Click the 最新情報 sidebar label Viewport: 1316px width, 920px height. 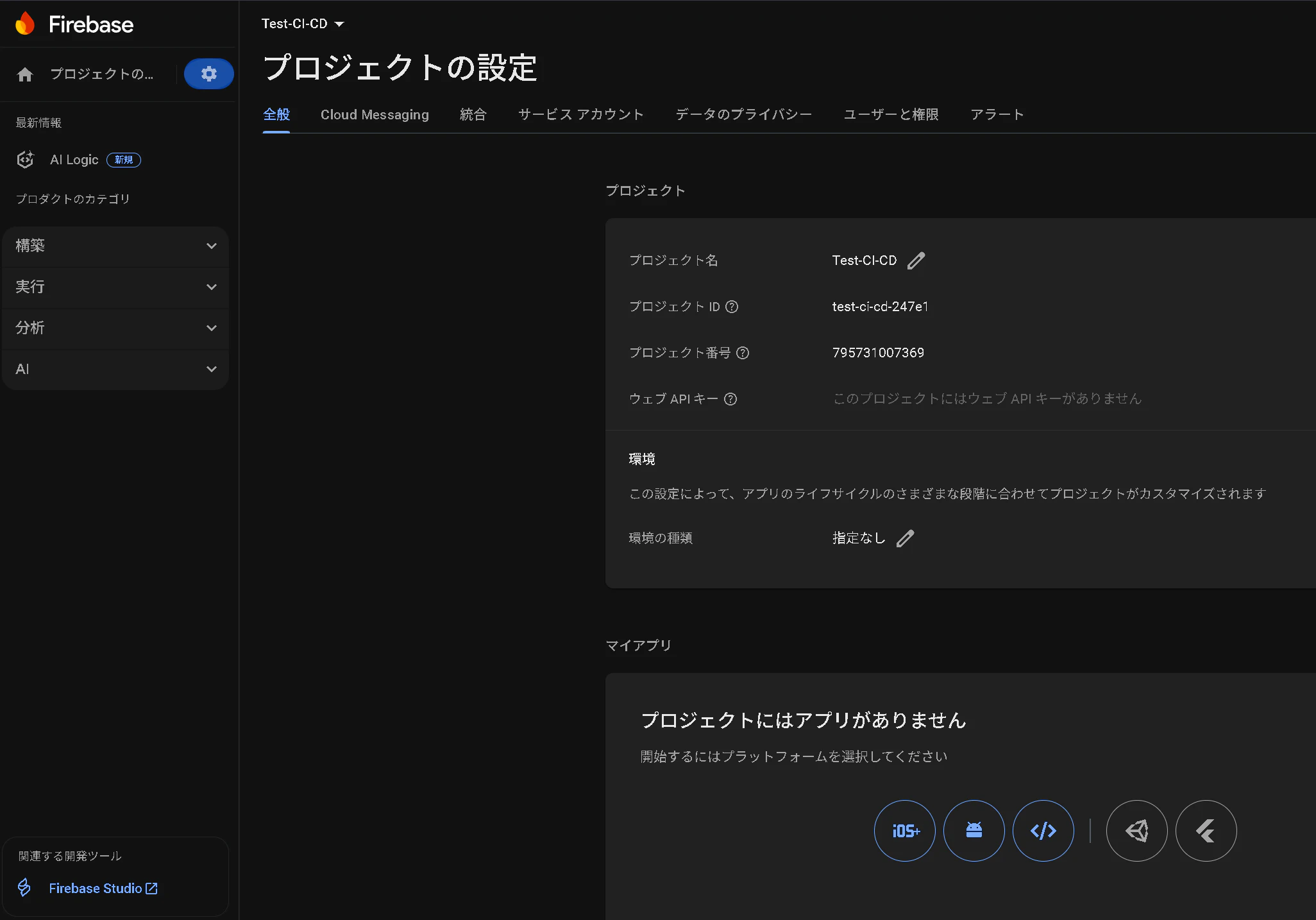pos(38,123)
